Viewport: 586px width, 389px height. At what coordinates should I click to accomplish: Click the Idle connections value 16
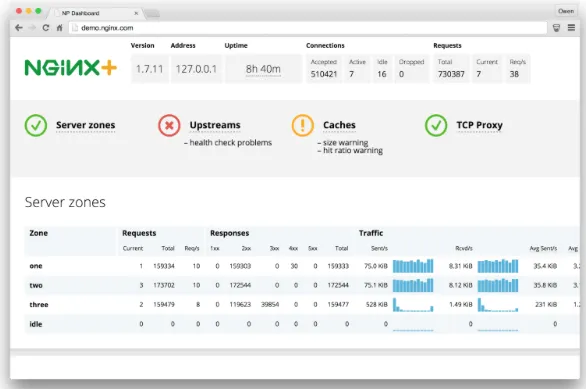point(382,74)
